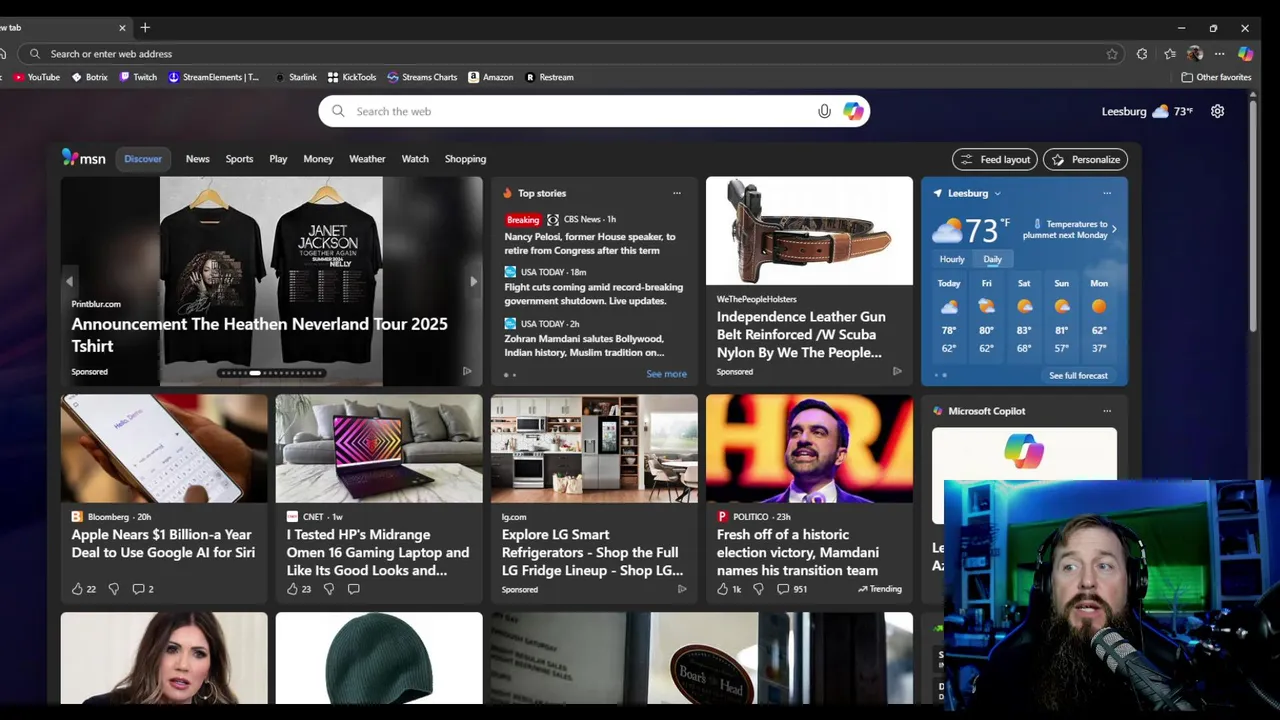This screenshot has height=720, width=1280.
Task: Dislike the HP Omen CNET article
Action: coord(328,589)
